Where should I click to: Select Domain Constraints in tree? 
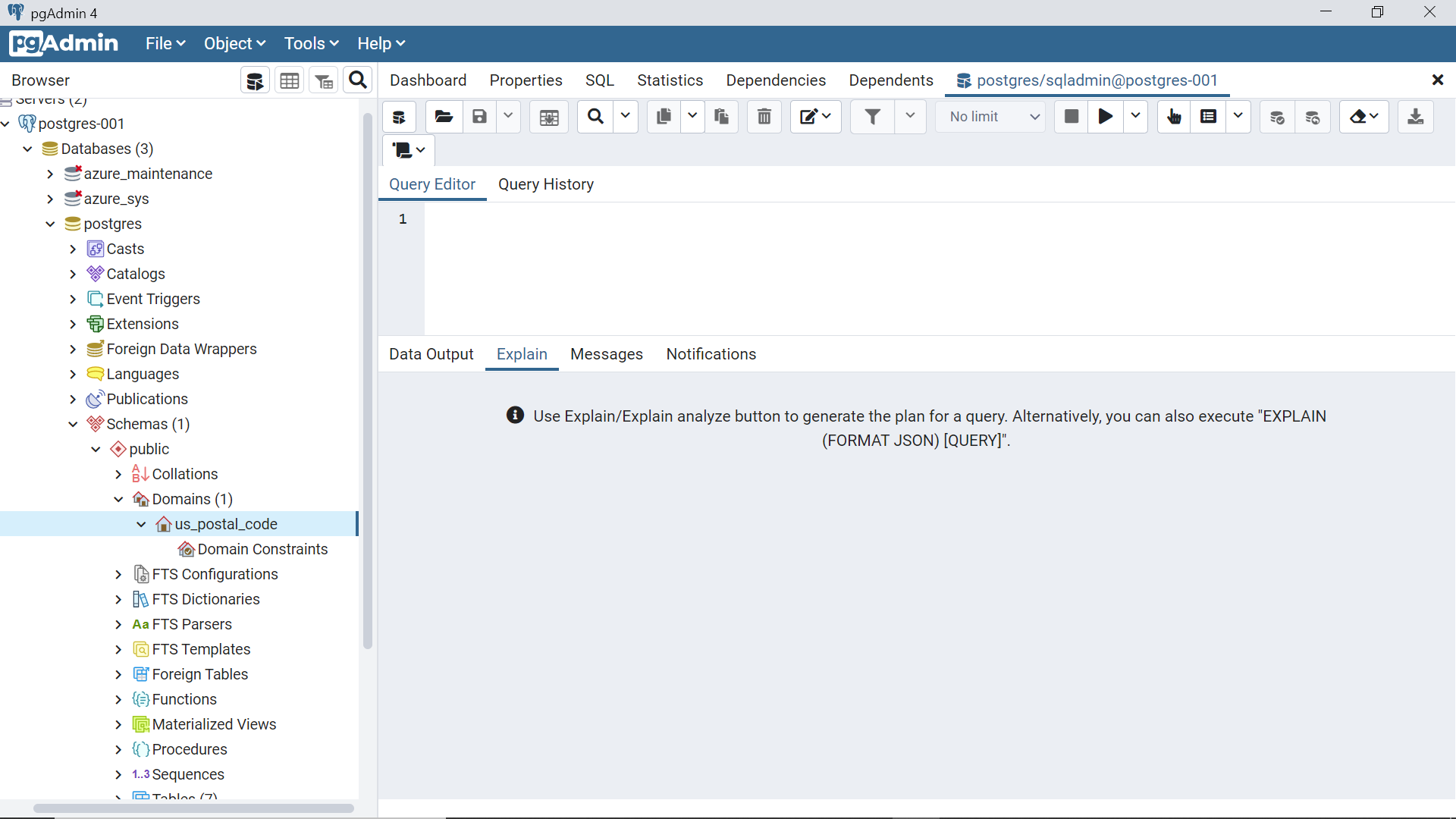(262, 549)
